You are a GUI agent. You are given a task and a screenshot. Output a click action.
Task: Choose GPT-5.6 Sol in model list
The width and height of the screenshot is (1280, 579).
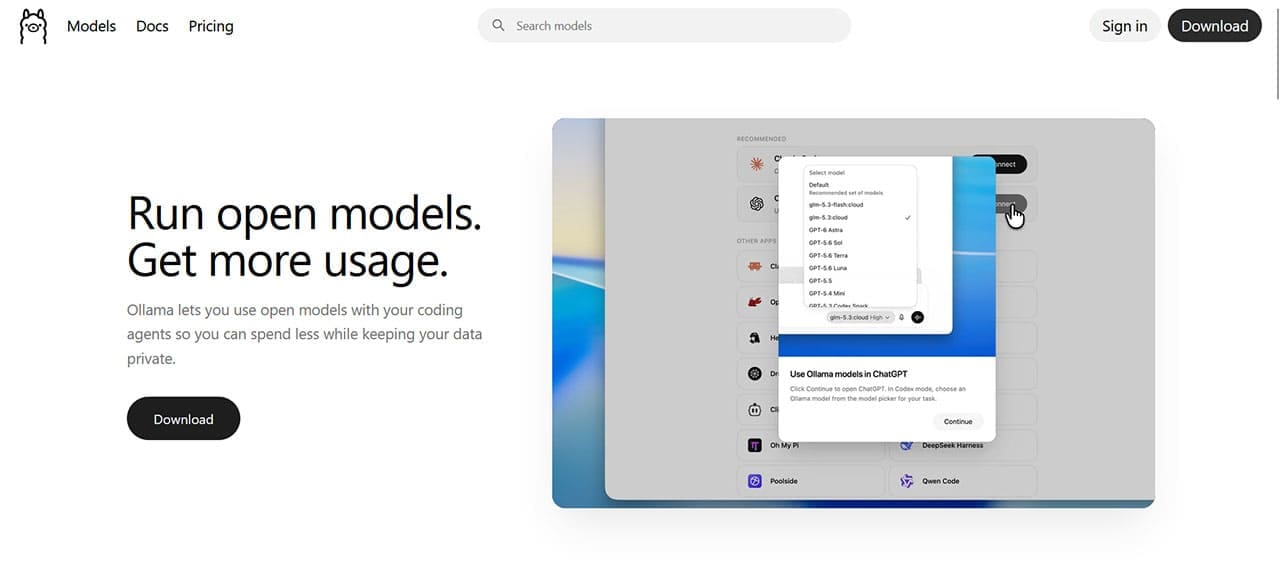824,243
